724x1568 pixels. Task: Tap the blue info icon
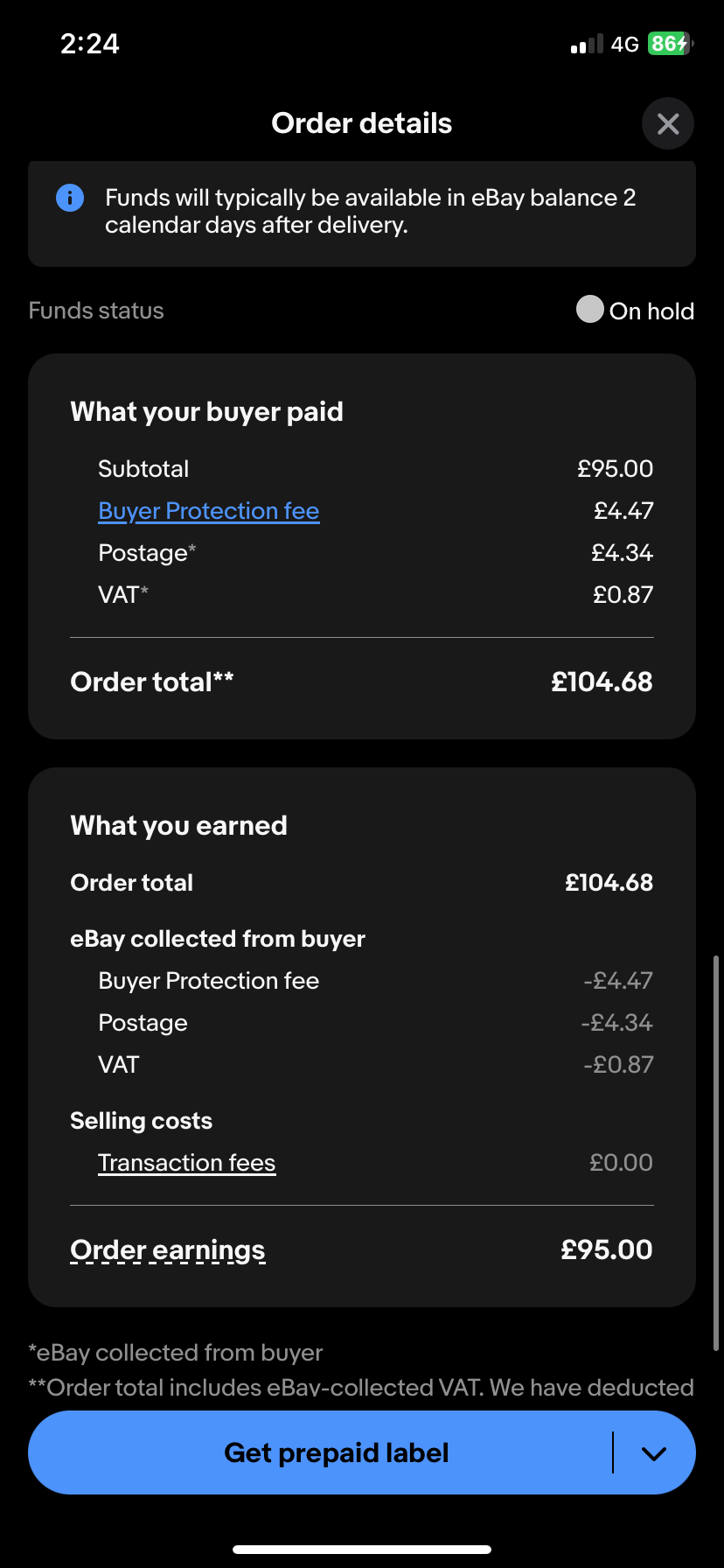point(70,198)
